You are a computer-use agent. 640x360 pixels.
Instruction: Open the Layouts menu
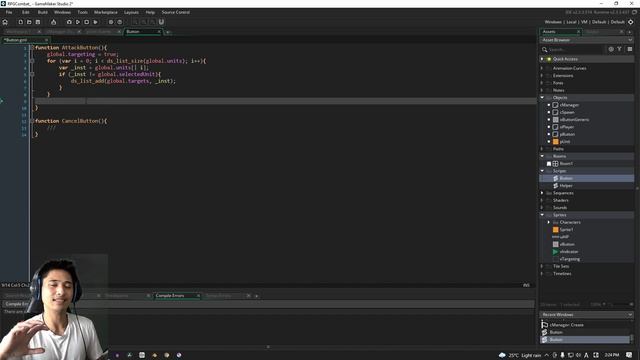pyautogui.click(x=131, y=12)
